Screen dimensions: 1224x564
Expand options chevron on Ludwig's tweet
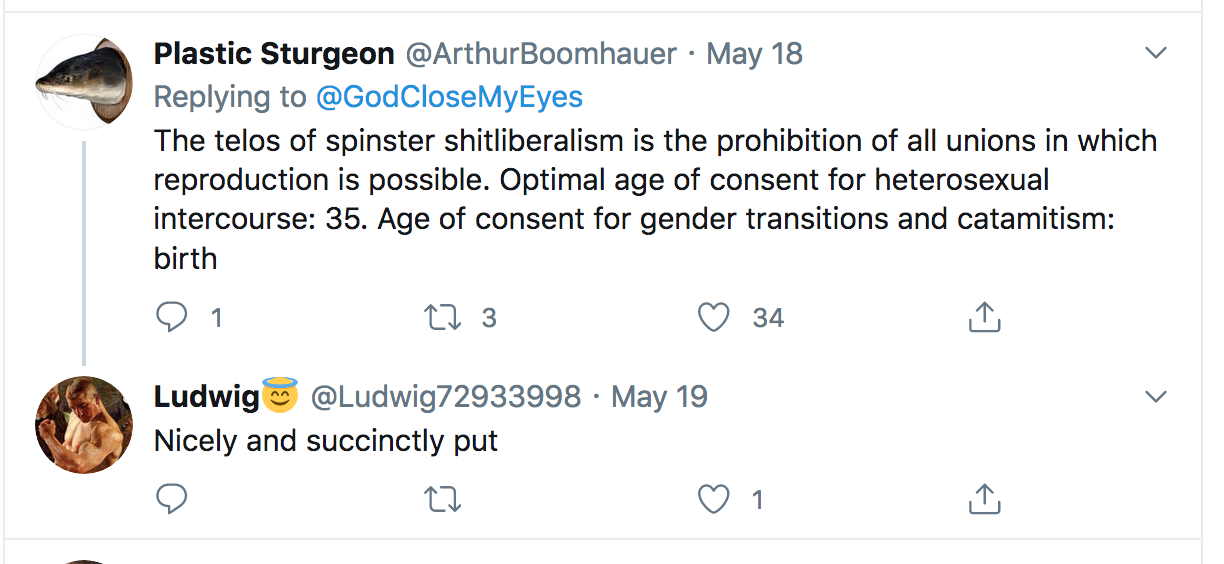tap(1155, 397)
